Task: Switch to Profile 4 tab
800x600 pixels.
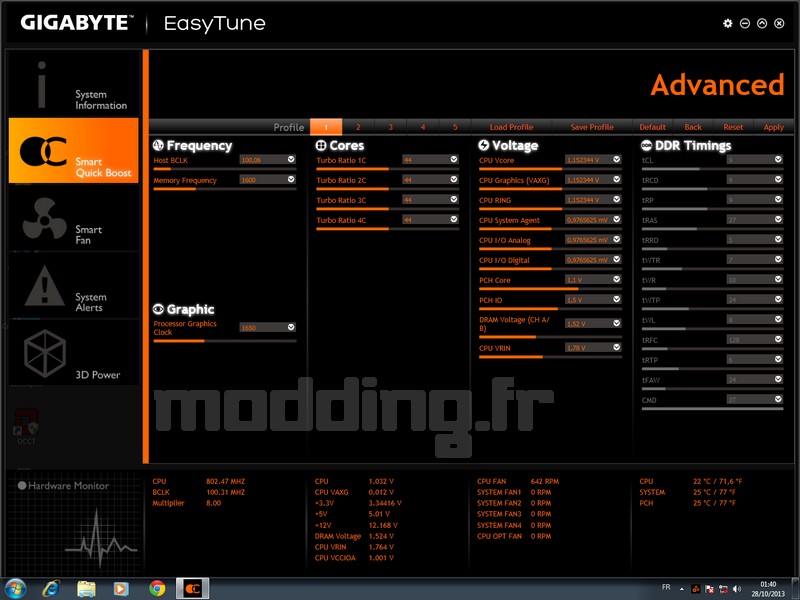Action: pos(422,127)
